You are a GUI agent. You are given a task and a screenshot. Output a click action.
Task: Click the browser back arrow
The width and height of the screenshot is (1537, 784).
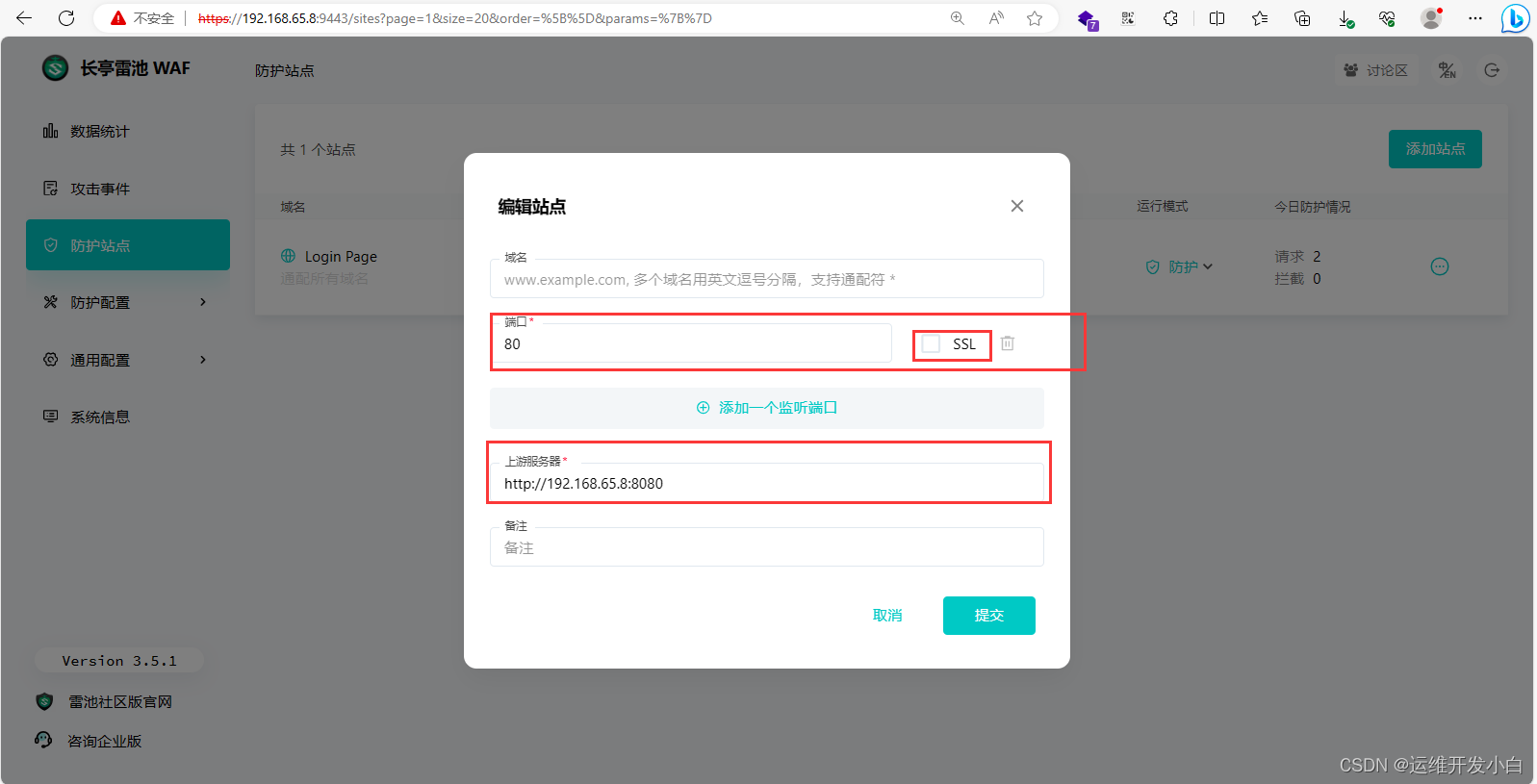(x=24, y=18)
